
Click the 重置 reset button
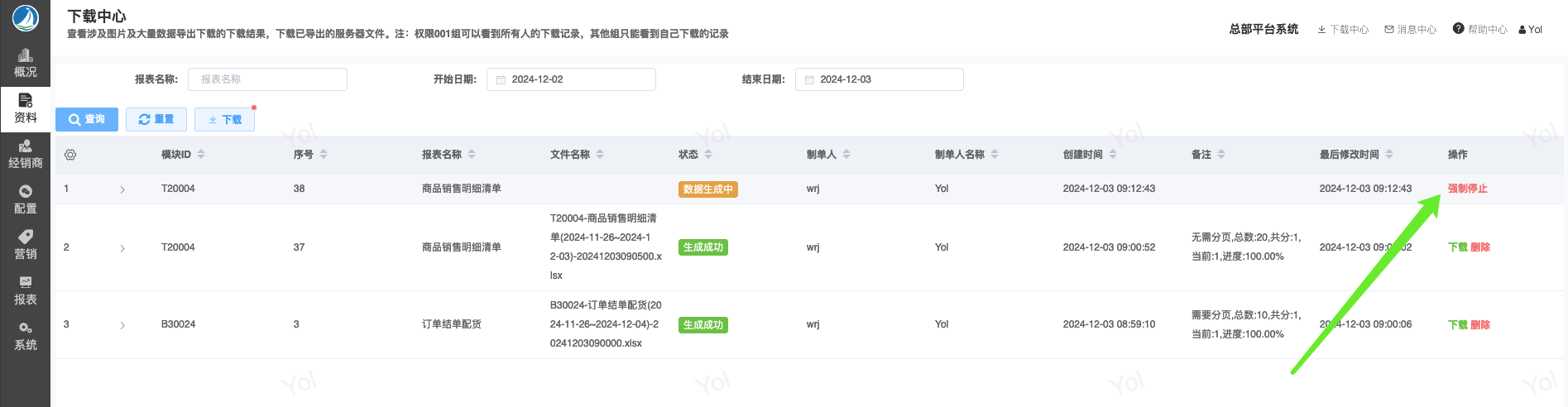point(156,119)
